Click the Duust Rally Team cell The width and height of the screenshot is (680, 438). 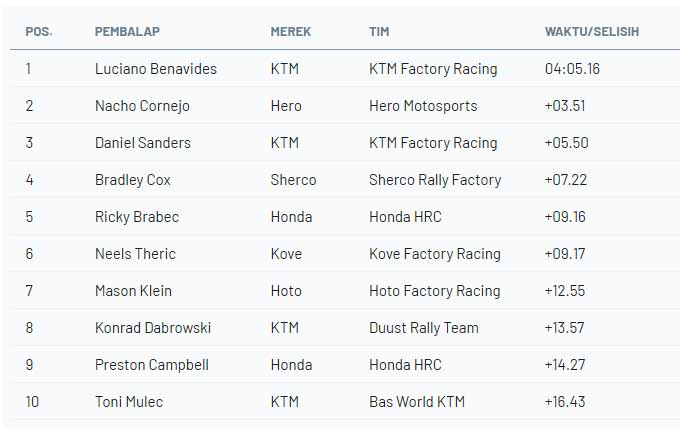click(424, 328)
